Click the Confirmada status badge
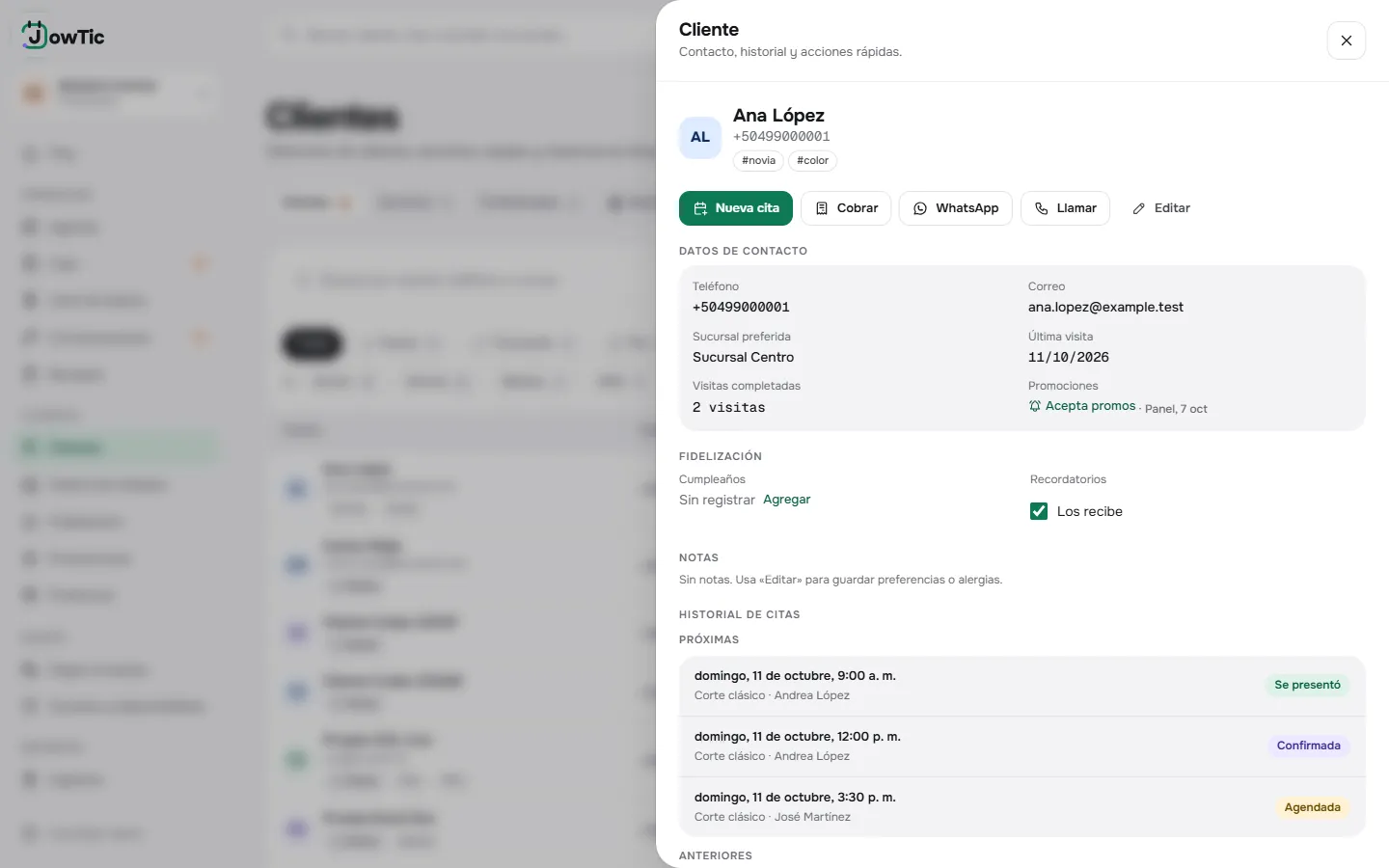1389x868 pixels. pyautogui.click(x=1309, y=746)
